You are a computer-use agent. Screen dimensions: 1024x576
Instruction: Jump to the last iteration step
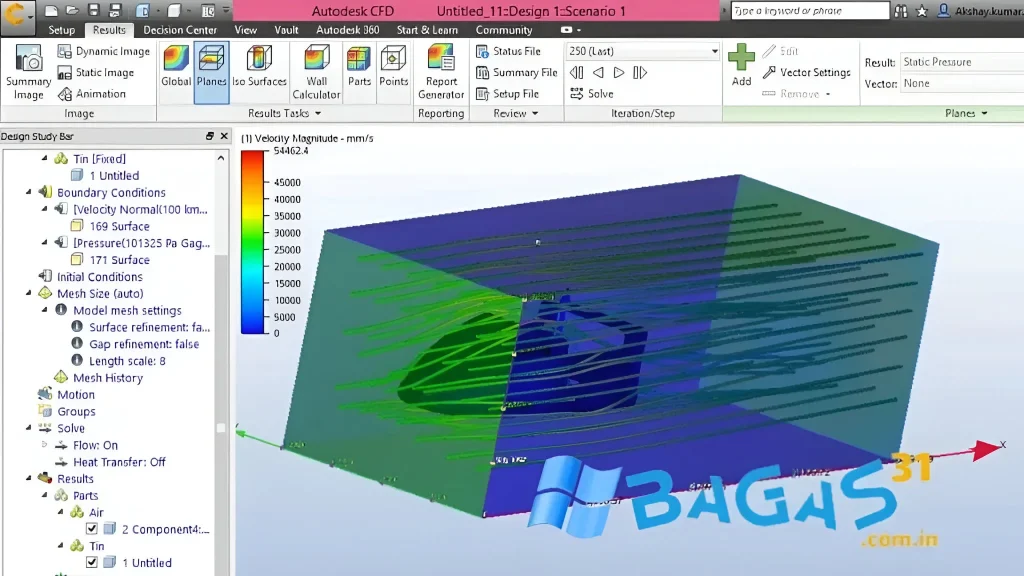(640, 72)
